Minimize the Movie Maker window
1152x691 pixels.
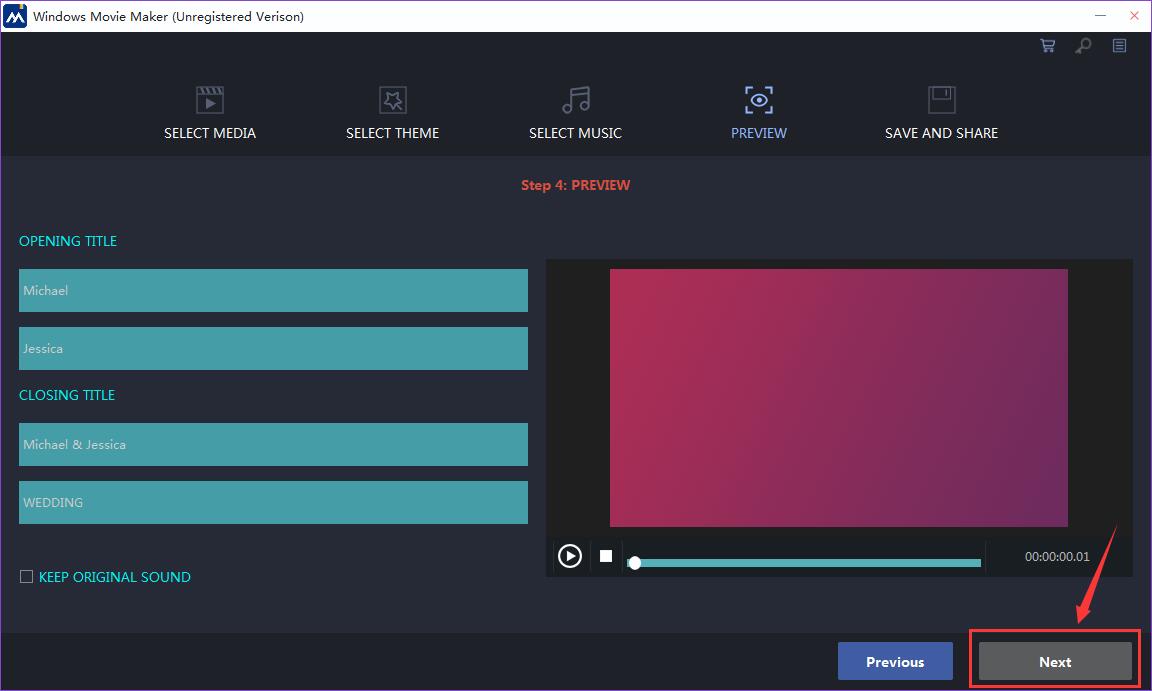click(x=1101, y=15)
